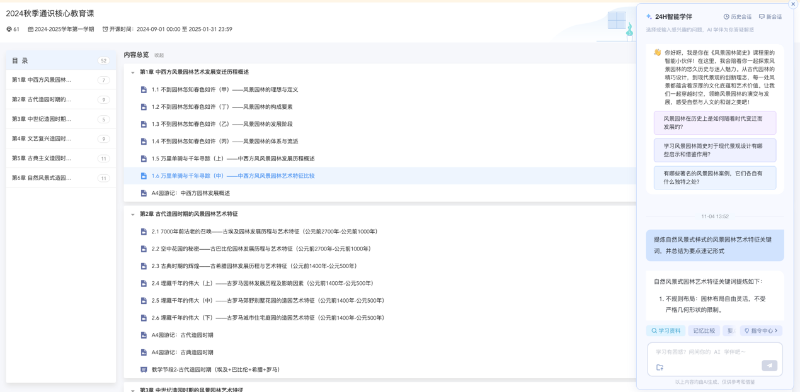Click the icon for 教学节段2-古代造园时期
The height and width of the screenshot is (392, 800).
[144, 369]
